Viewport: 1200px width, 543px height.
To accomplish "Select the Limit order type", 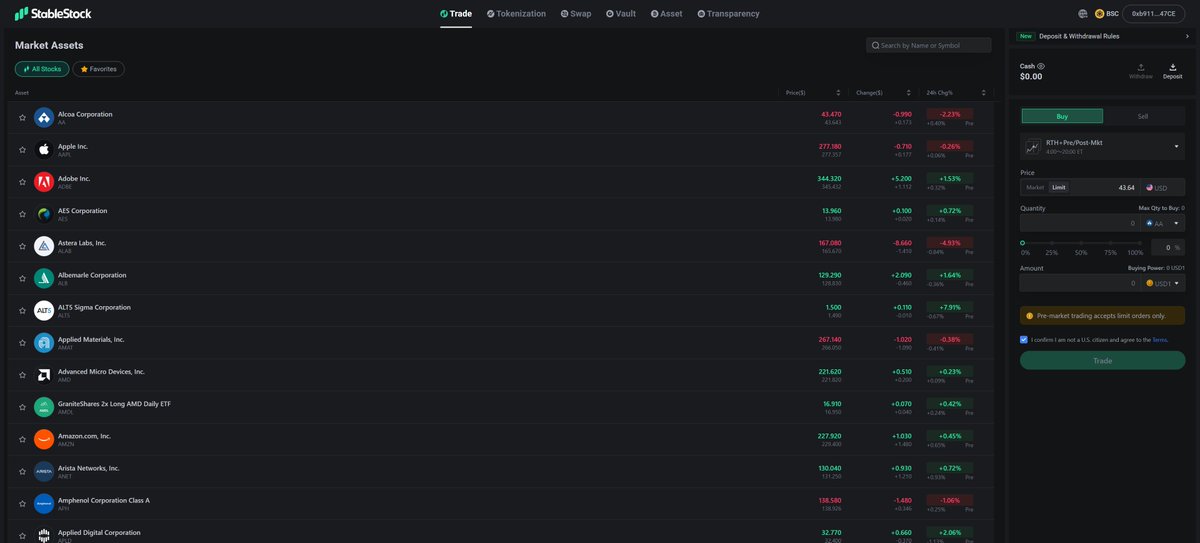I will pos(1059,188).
